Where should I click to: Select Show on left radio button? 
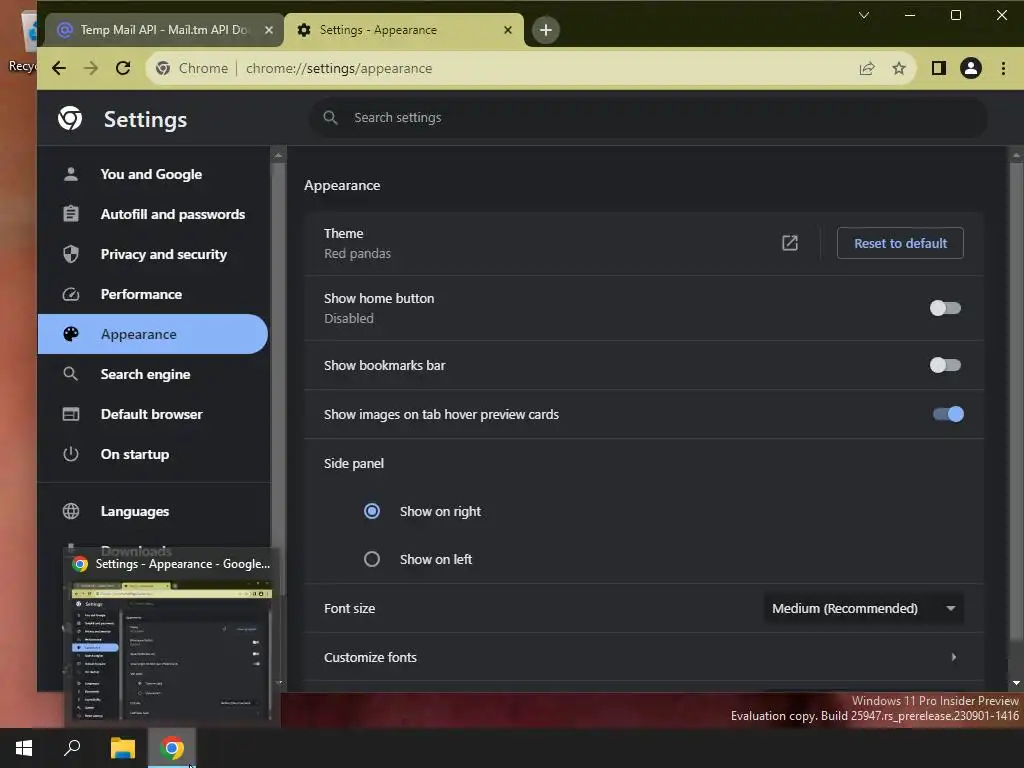click(372, 559)
